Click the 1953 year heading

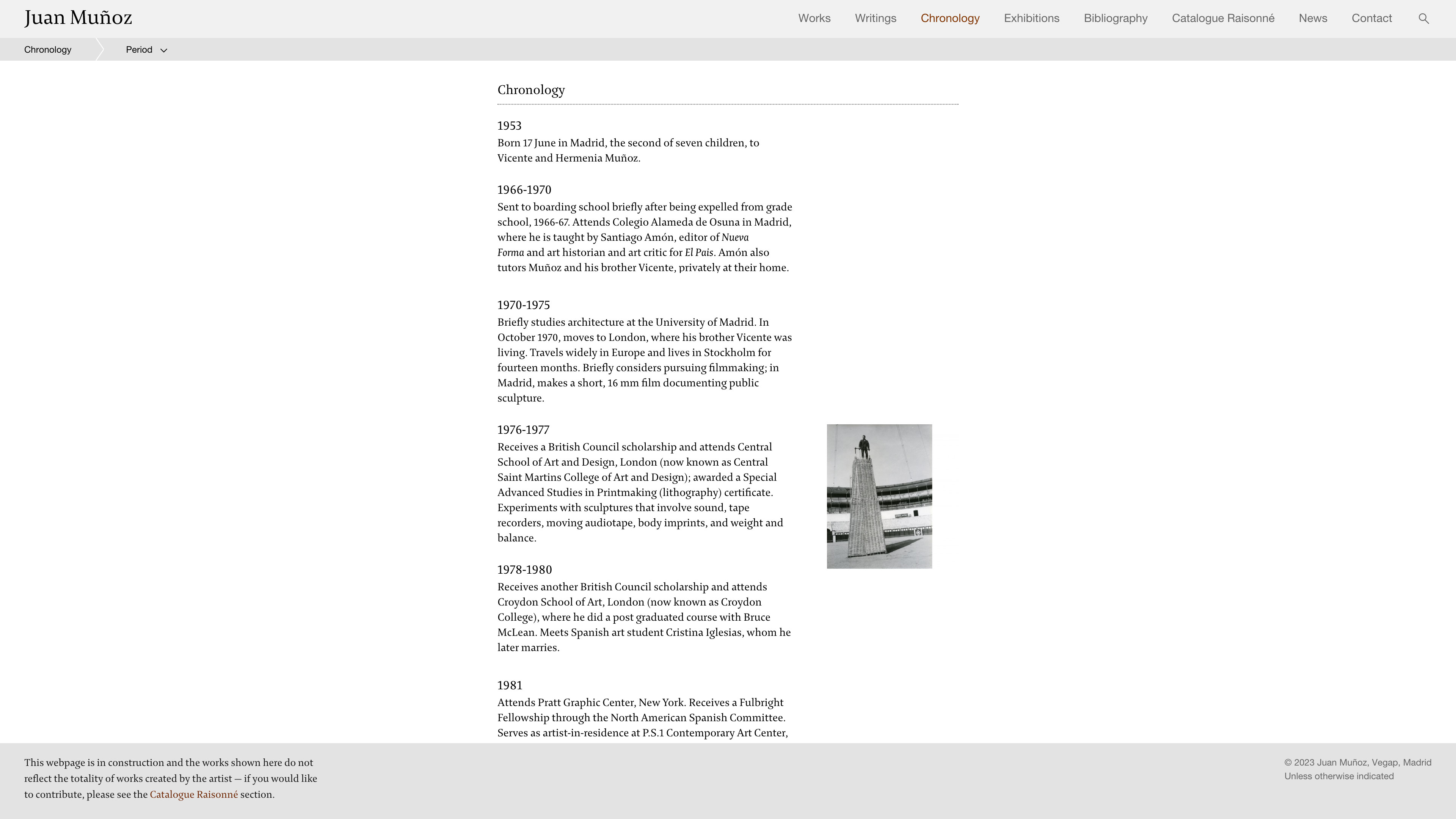[x=509, y=126]
